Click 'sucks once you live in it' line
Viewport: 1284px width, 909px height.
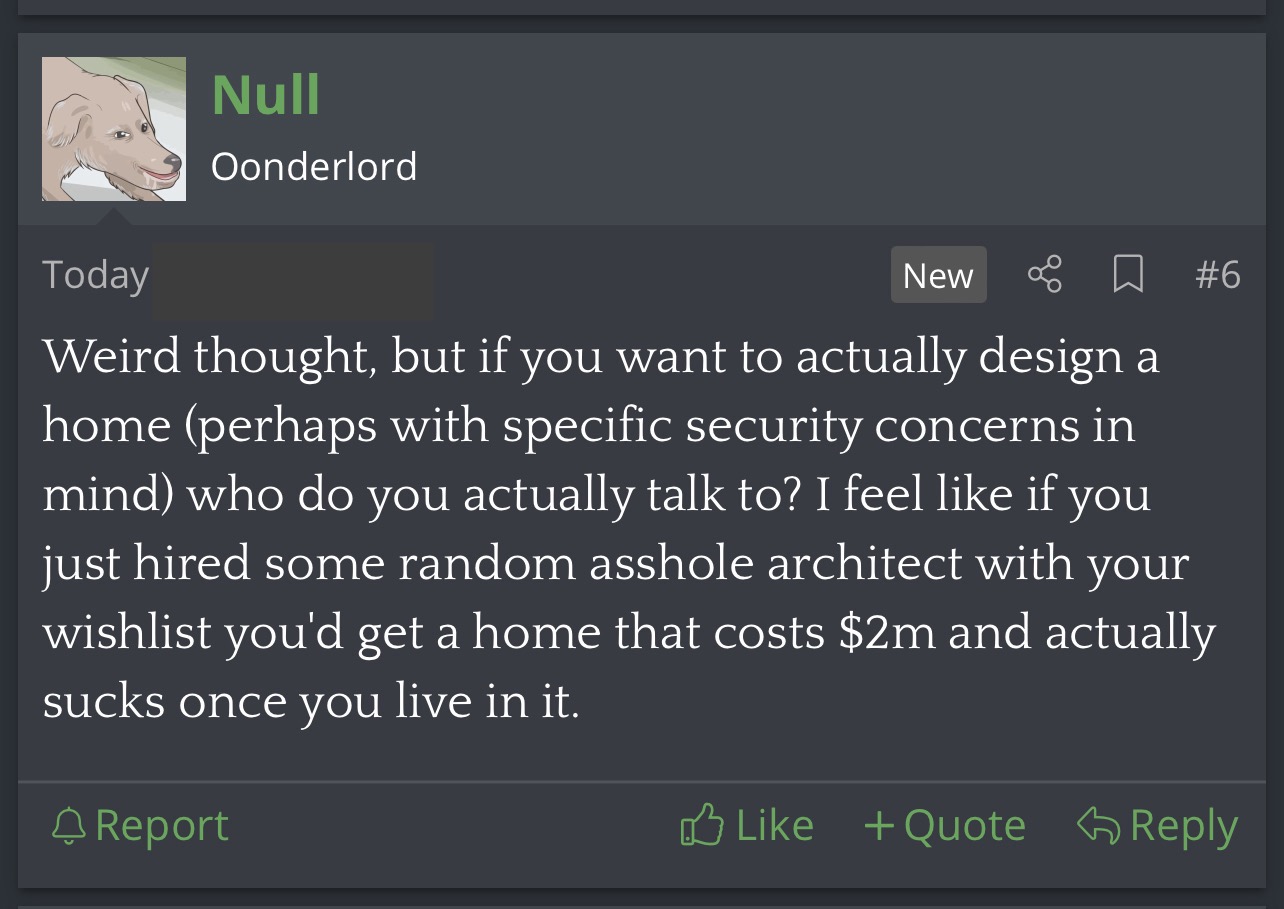pos(311,702)
